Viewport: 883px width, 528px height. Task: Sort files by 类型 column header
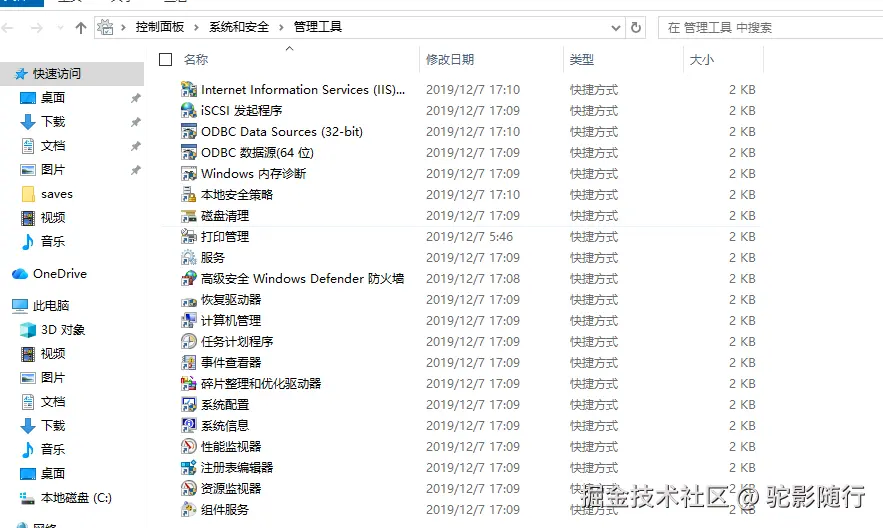(x=581, y=60)
